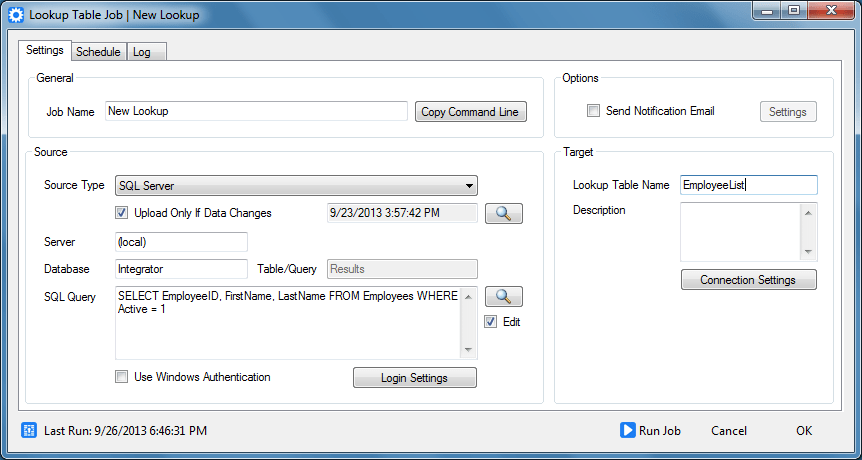This screenshot has width=862, height=460.
Task: Click SQL Query scrollbar up arrow
Action: click(x=468, y=296)
